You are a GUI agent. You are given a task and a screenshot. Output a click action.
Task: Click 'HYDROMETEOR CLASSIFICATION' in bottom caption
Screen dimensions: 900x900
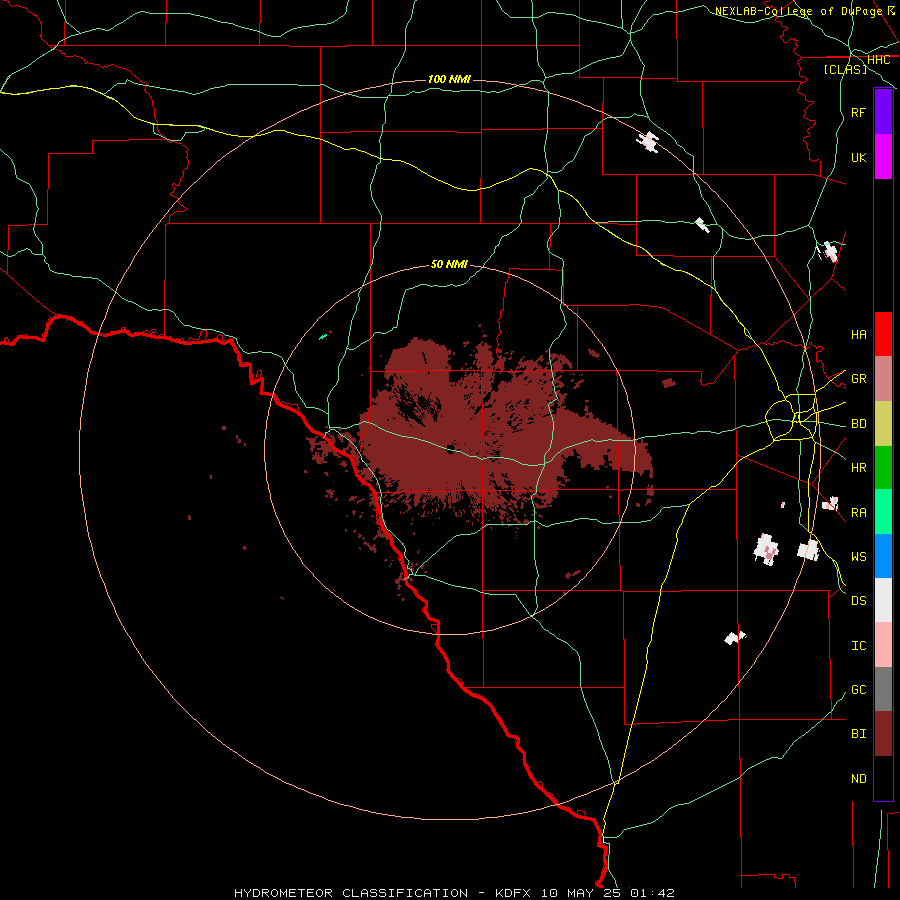click(x=351, y=893)
